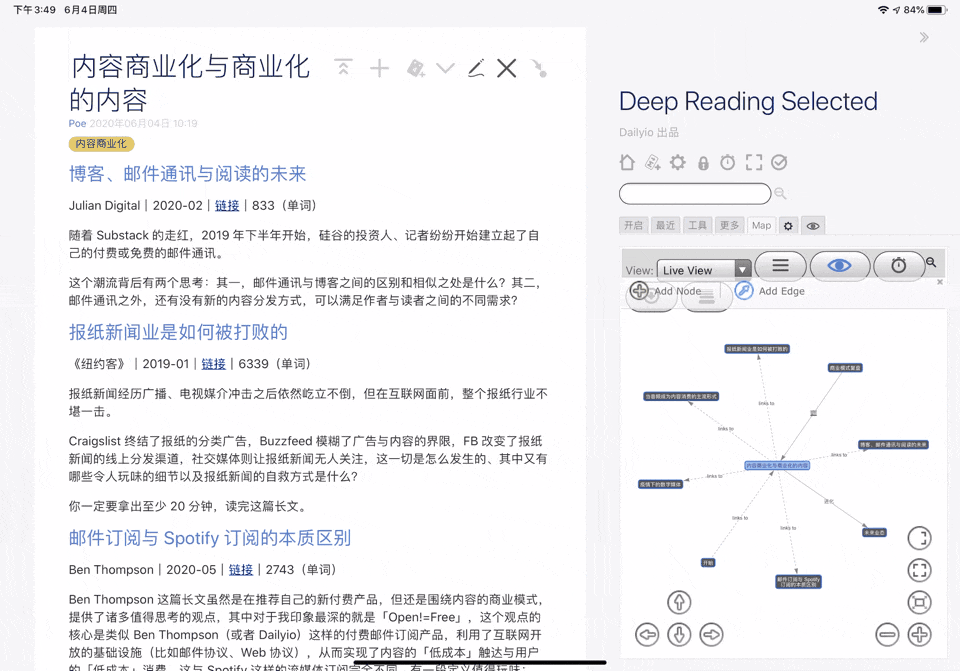Click Add Node in the map
The height and width of the screenshot is (671, 960).
pyautogui.click(x=666, y=291)
